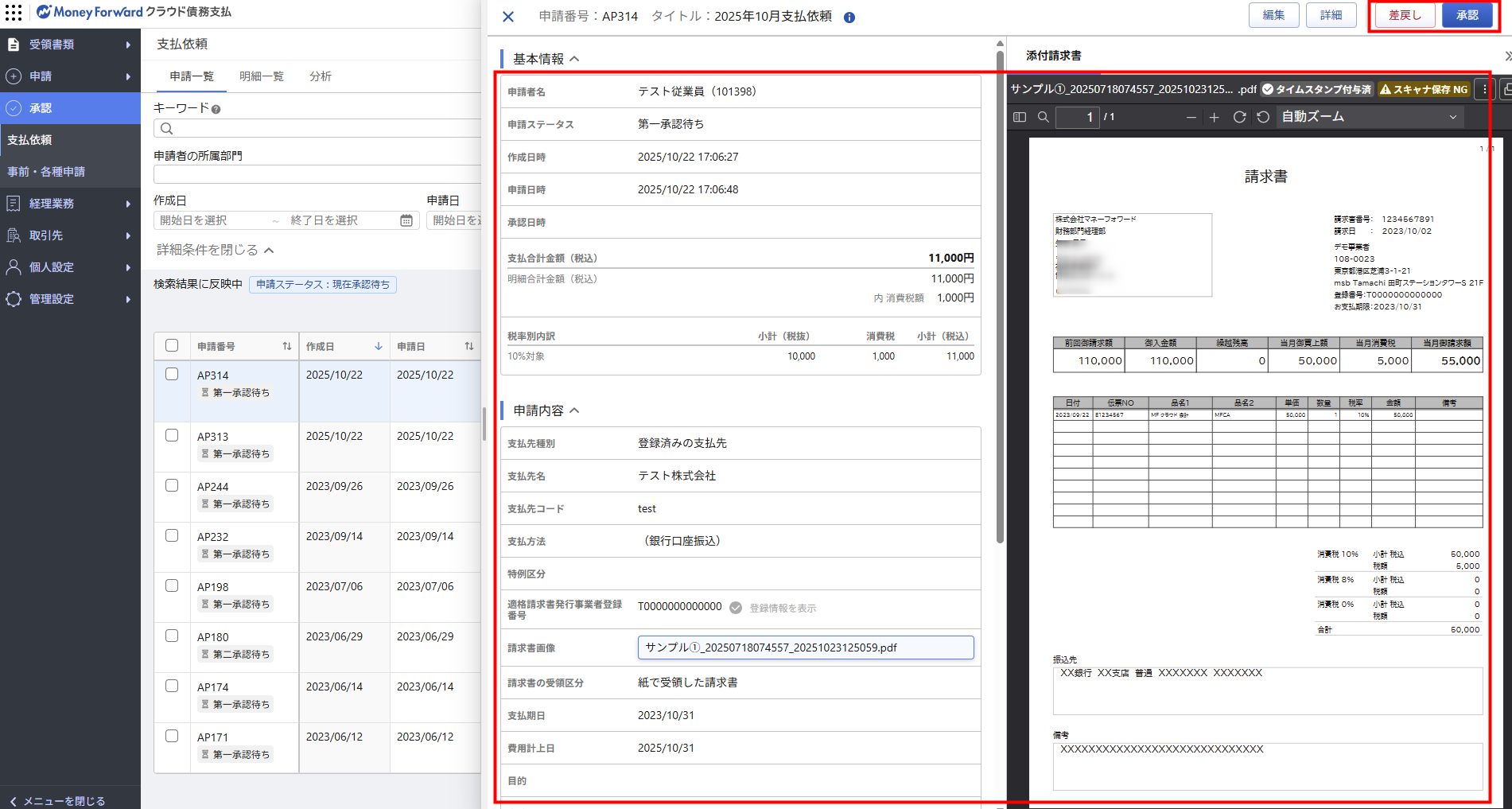Check the box for request AP313

[172, 435]
